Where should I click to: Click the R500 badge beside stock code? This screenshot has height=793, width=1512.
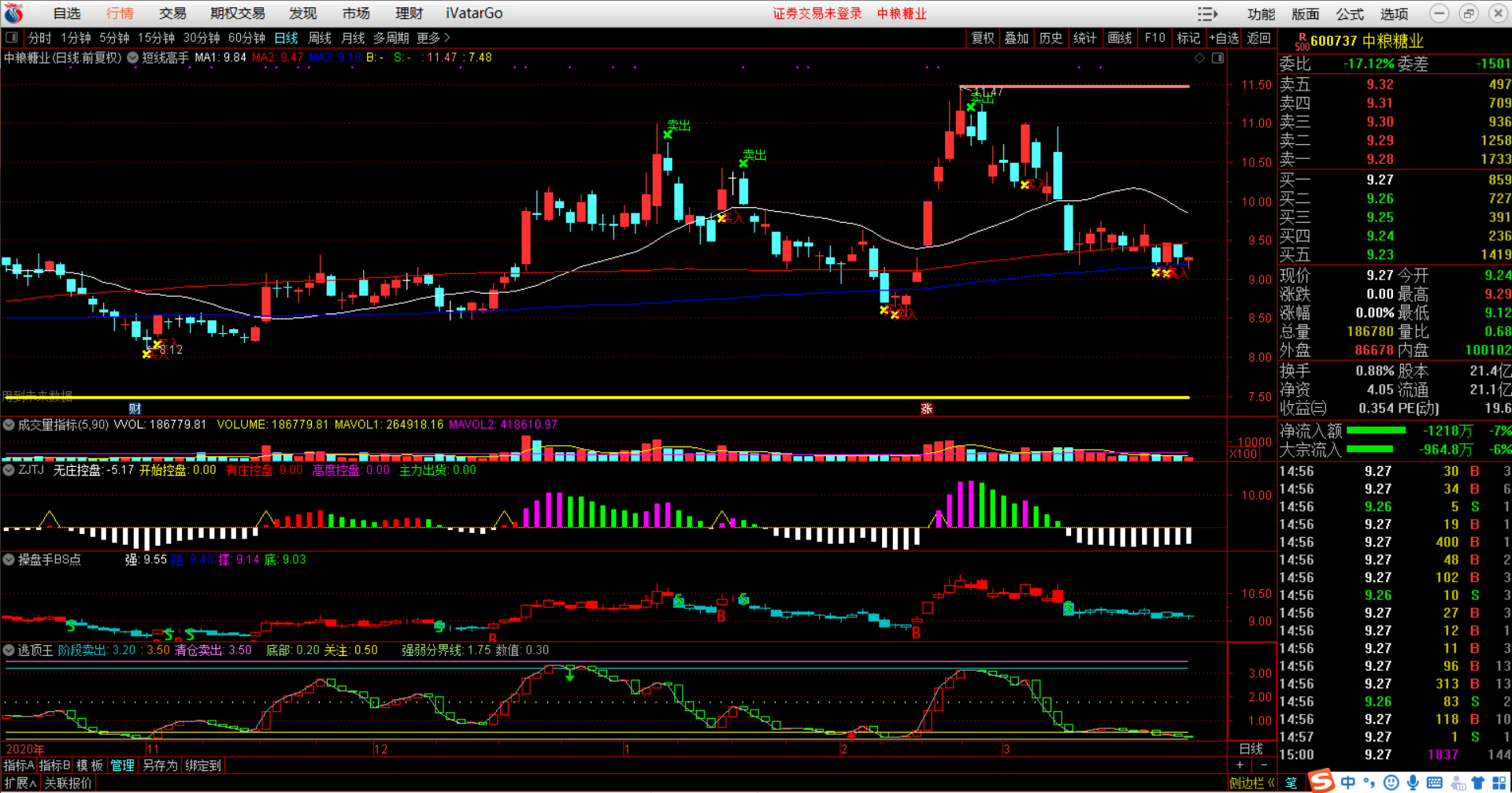pyautogui.click(x=1302, y=42)
